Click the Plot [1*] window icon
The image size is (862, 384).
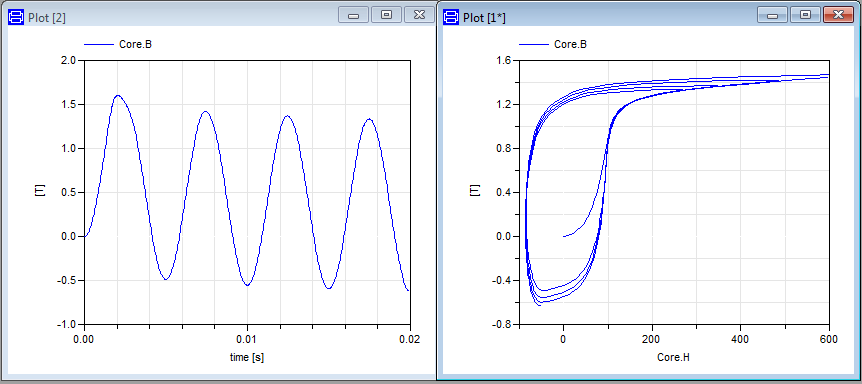(451, 17)
